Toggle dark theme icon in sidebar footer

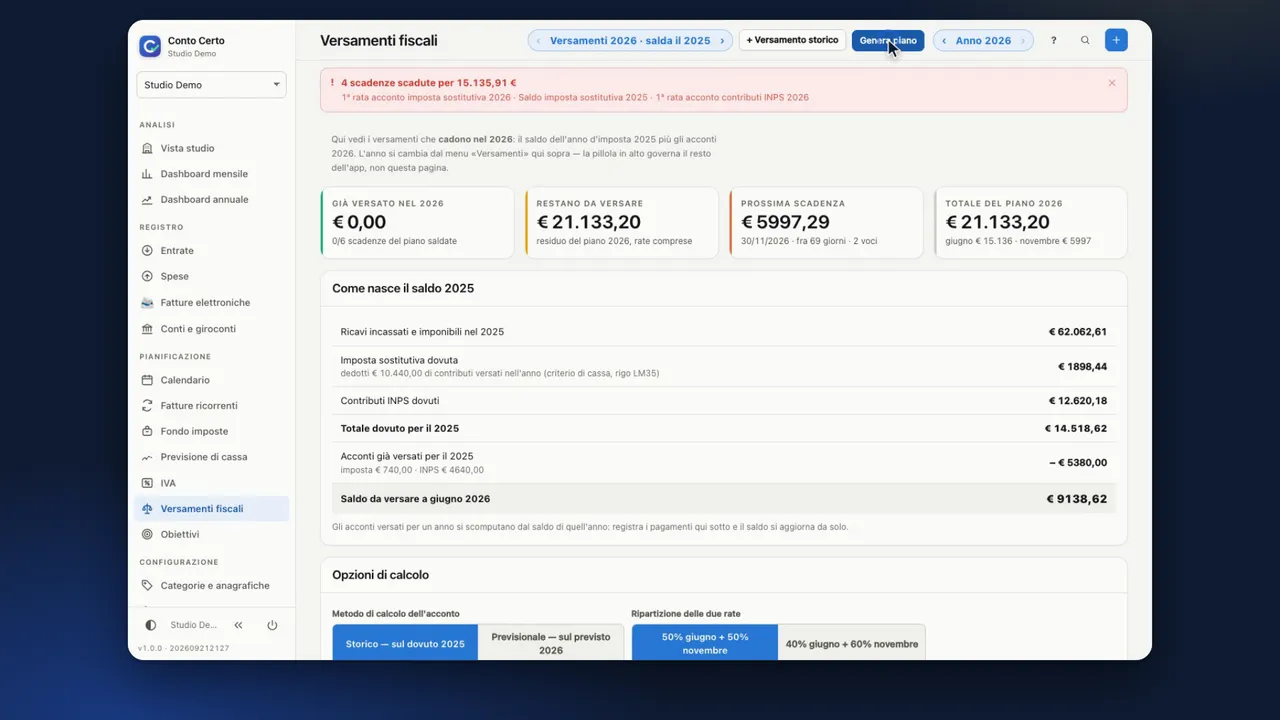pyautogui.click(x=151, y=625)
